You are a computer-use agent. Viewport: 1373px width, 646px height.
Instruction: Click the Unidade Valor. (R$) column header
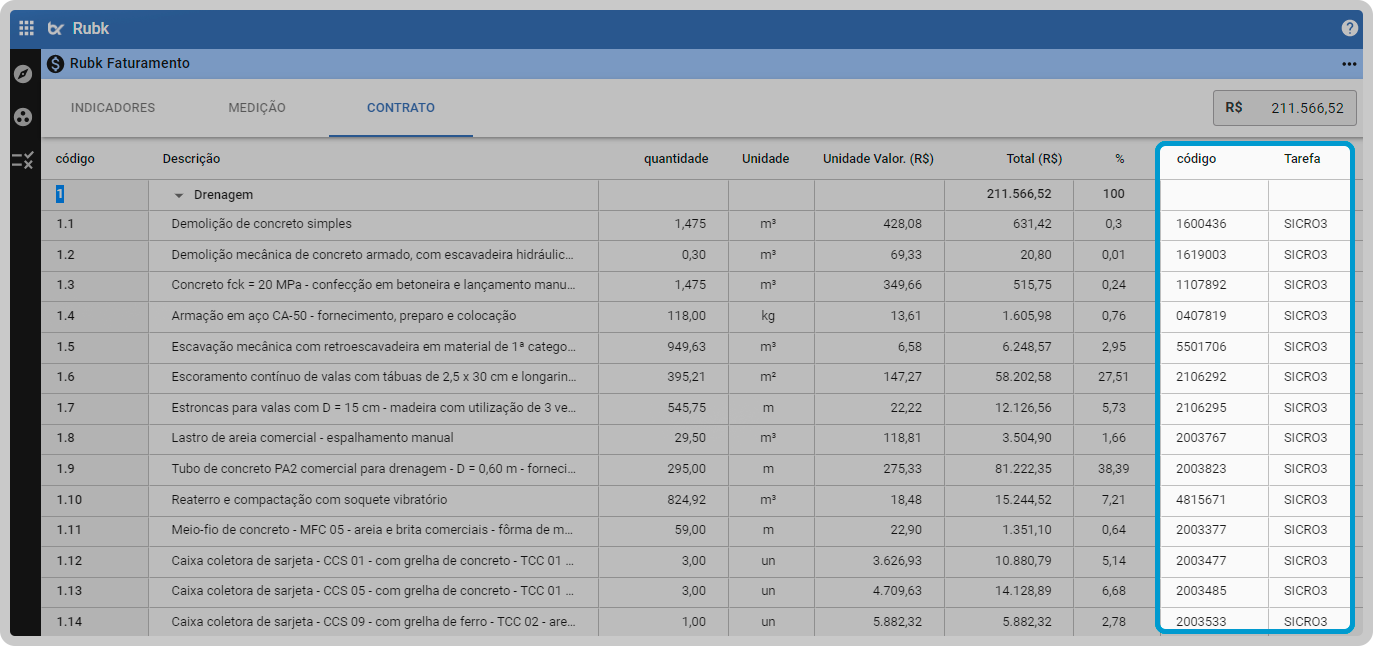[878, 159]
